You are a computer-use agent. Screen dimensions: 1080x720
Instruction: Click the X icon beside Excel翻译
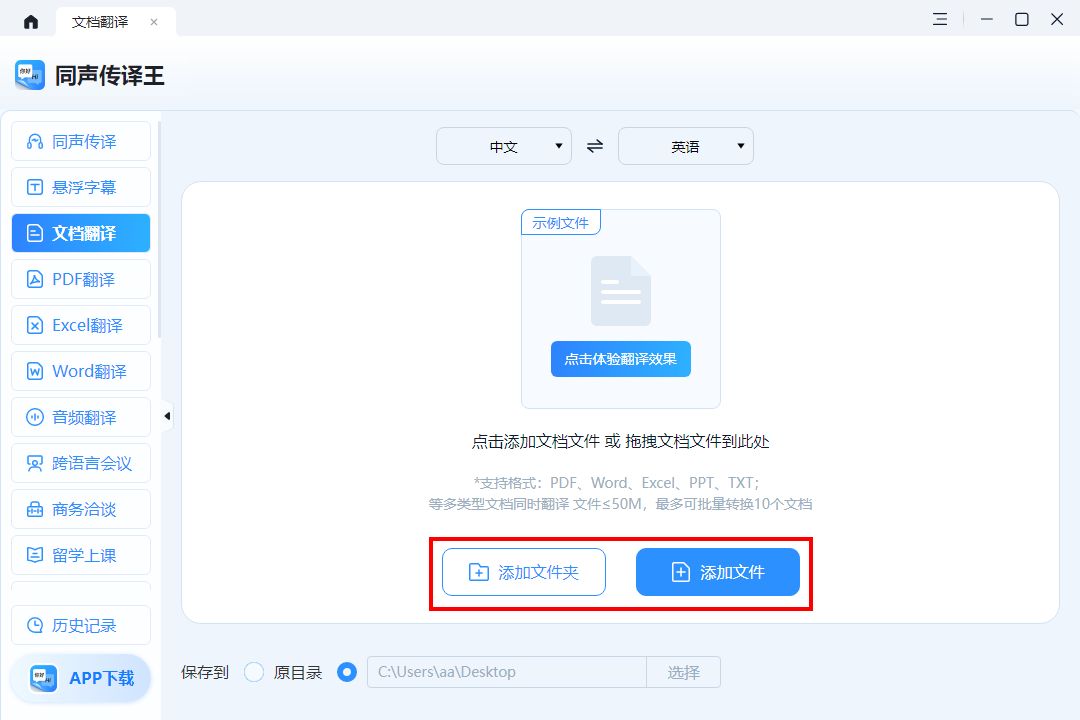click(34, 325)
